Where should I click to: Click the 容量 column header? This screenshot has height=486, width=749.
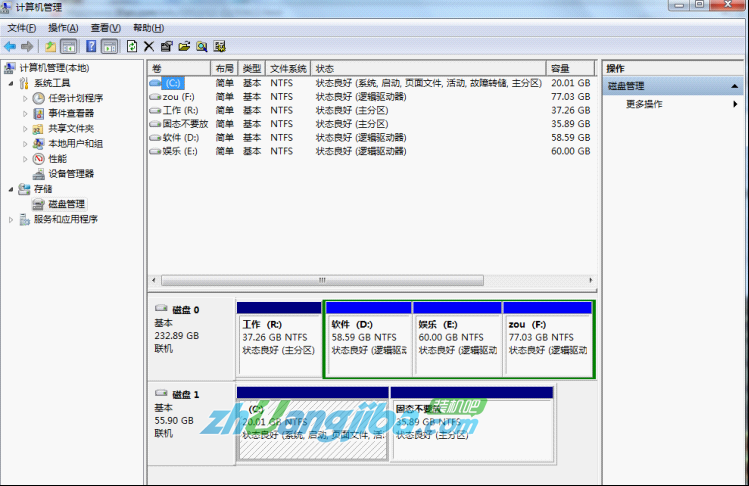570,68
